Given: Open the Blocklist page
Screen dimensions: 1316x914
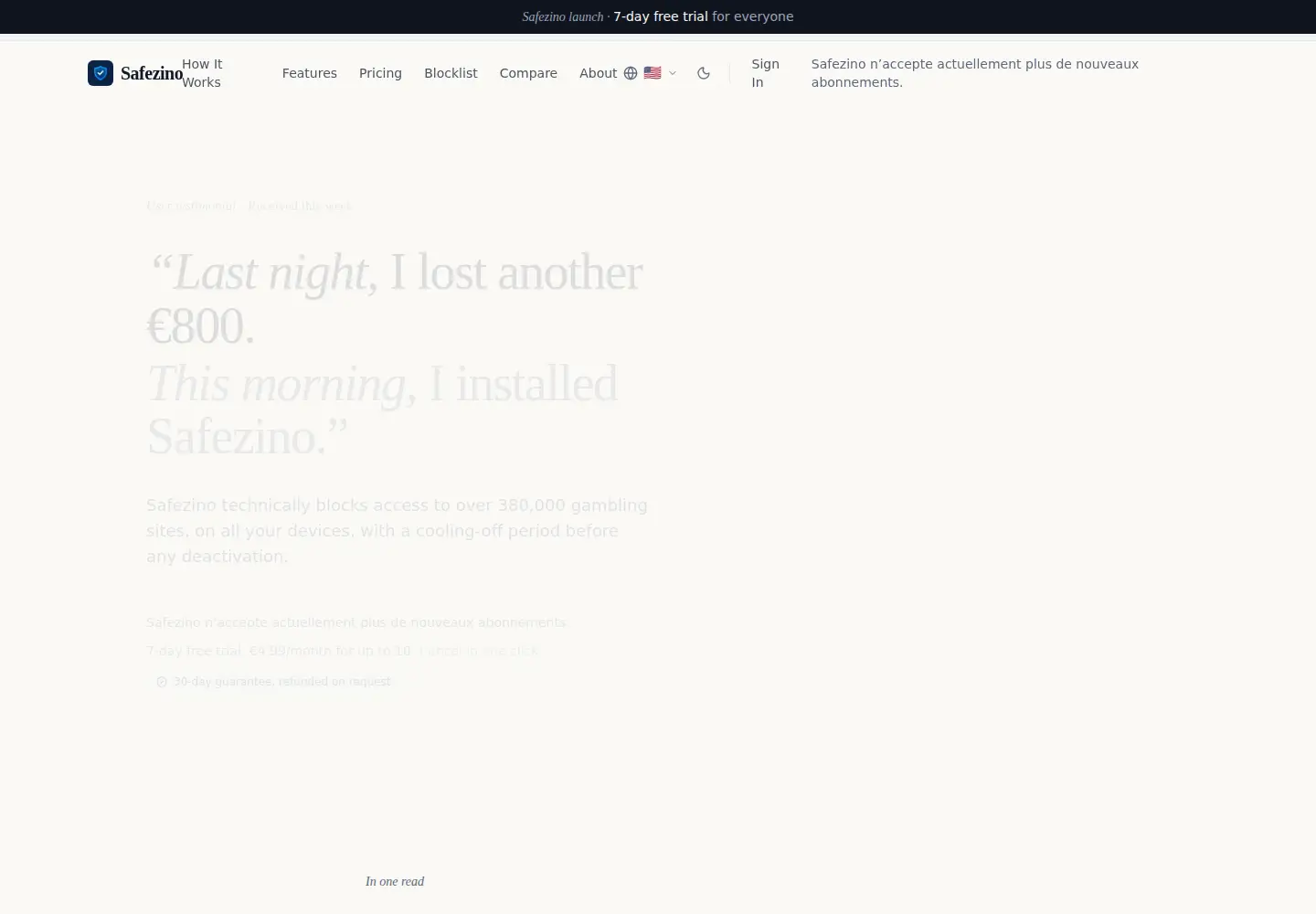Looking at the screenshot, I should tap(451, 73).
